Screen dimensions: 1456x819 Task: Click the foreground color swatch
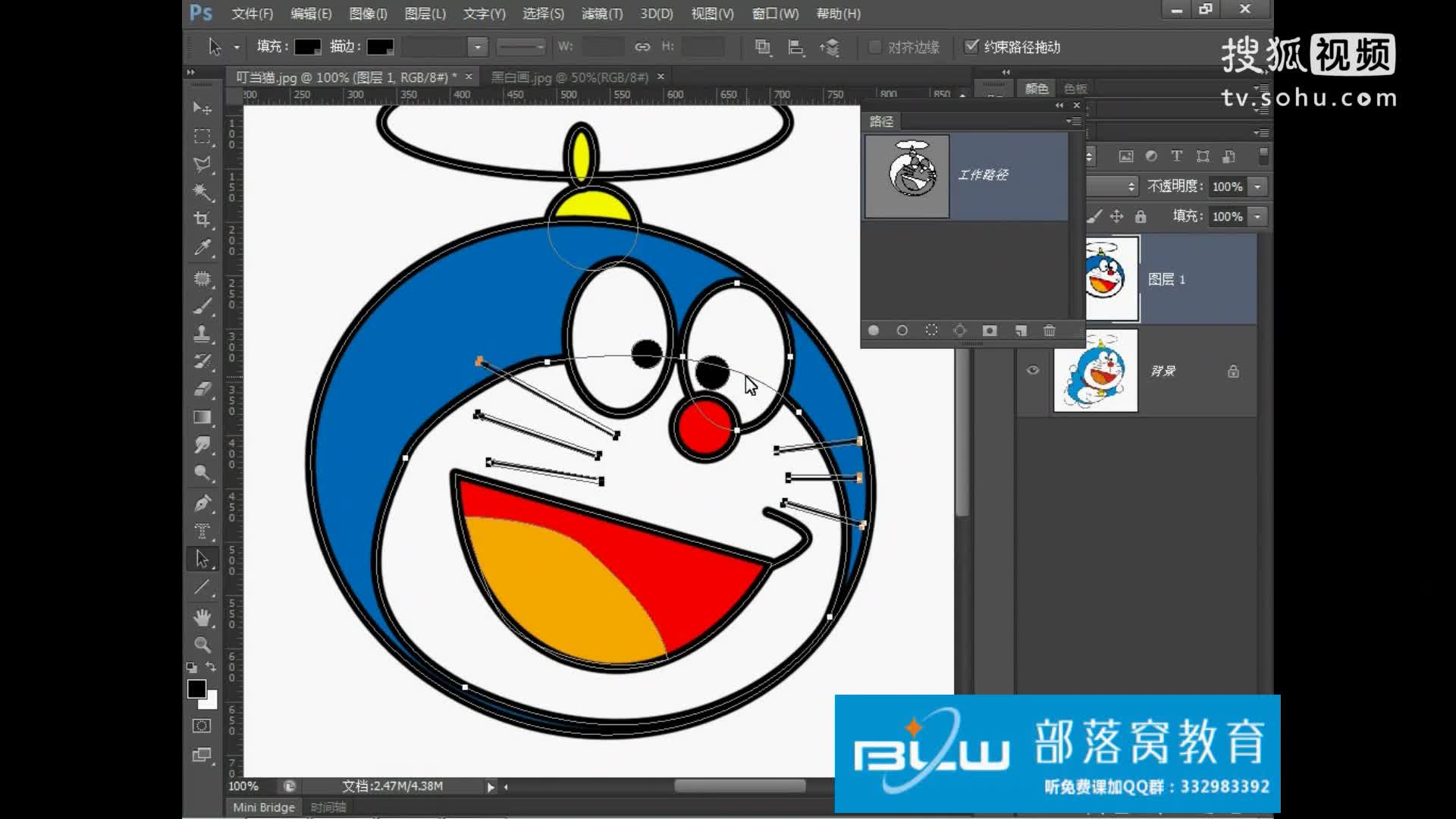point(196,689)
